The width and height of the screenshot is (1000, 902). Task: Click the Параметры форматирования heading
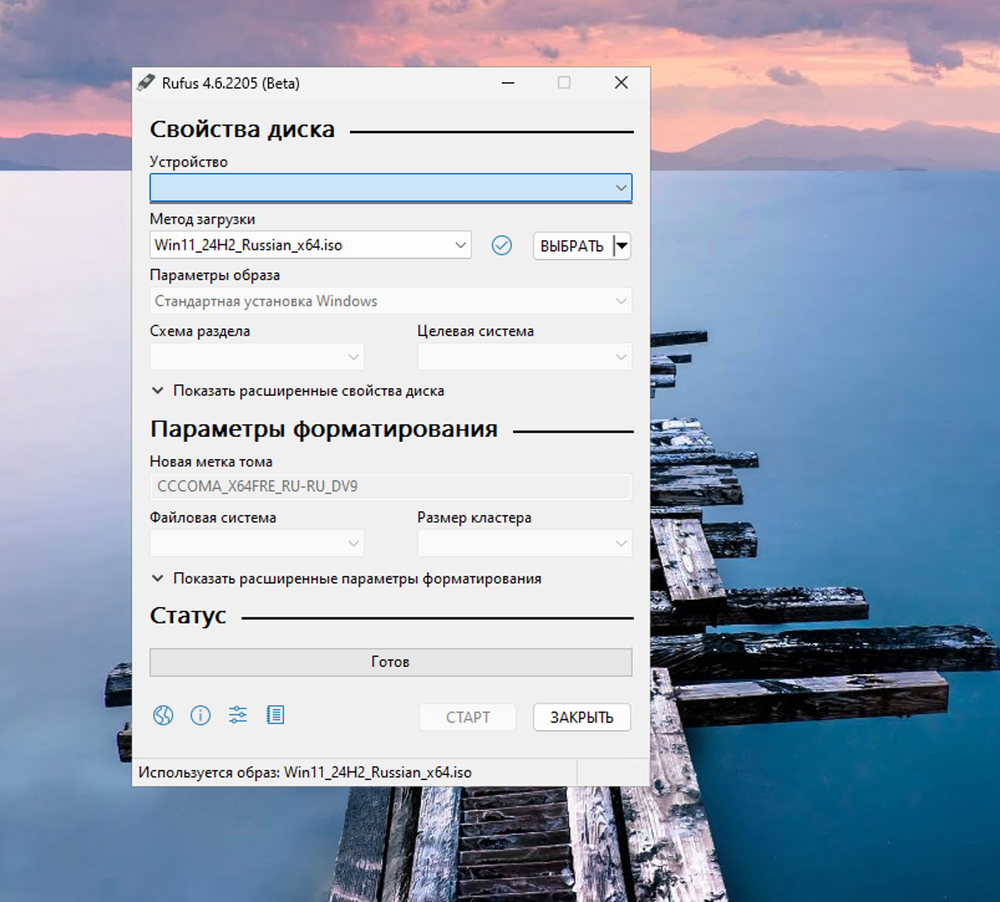(324, 429)
